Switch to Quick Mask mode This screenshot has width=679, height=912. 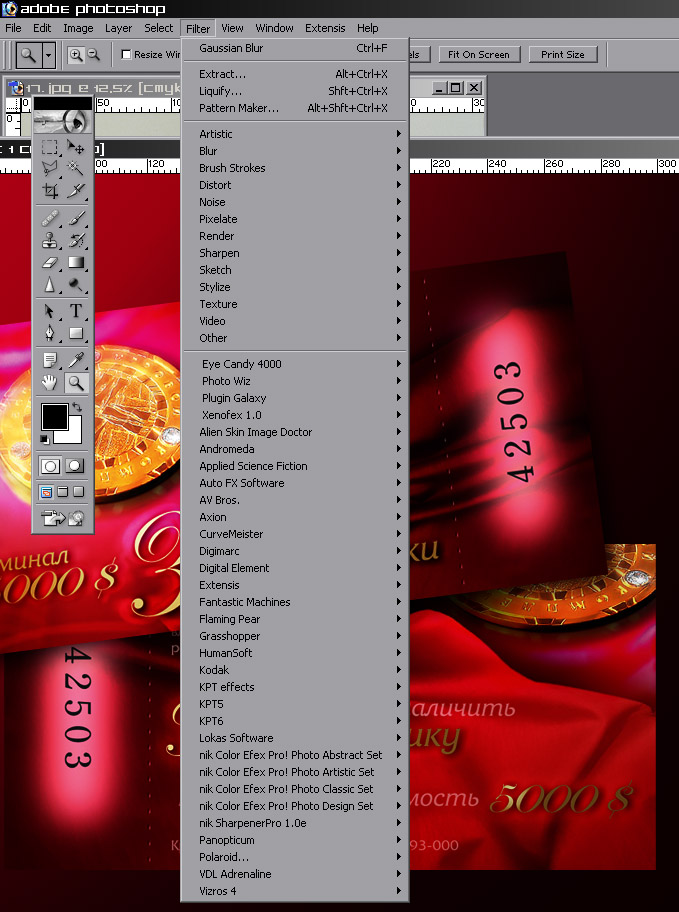click(75, 466)
